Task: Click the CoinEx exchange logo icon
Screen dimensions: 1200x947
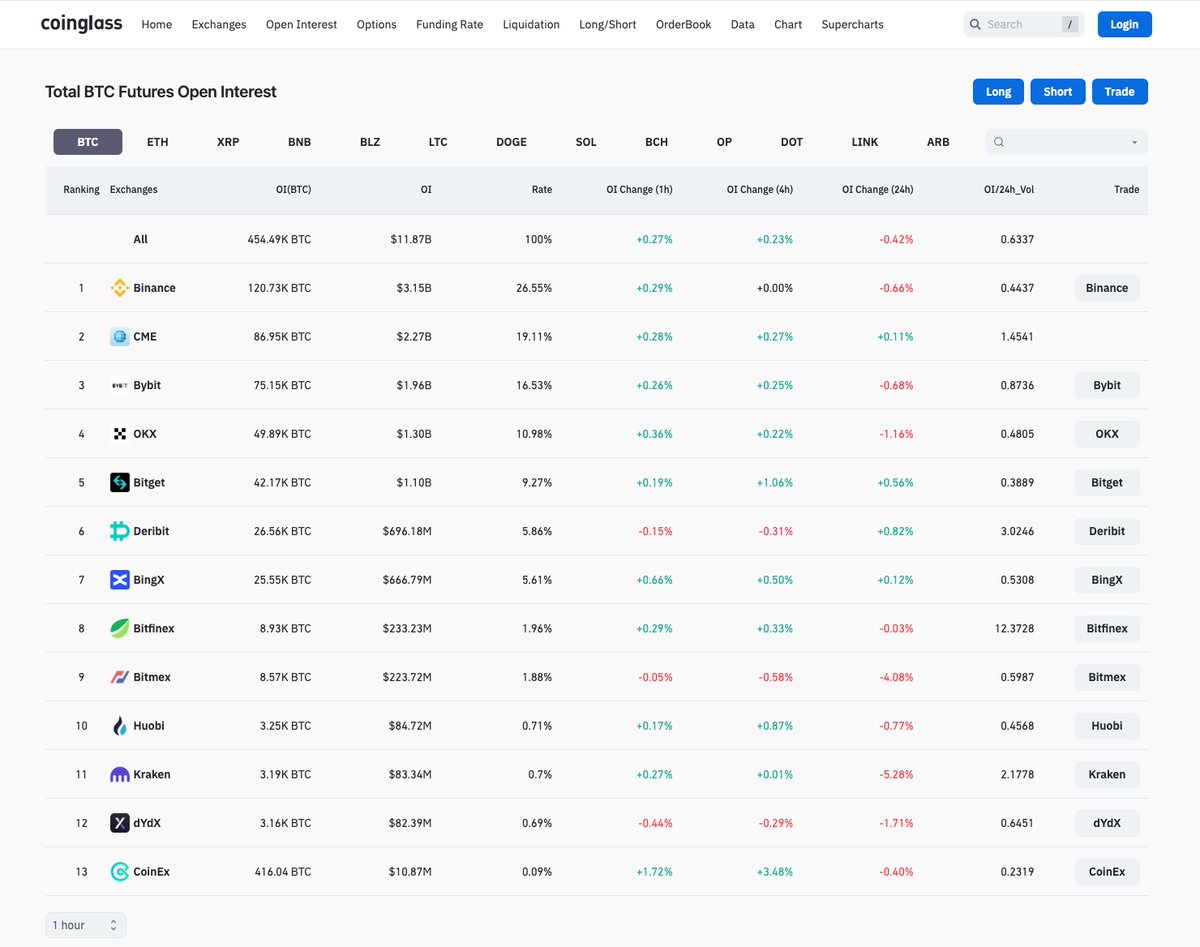Action: (119, 872)
